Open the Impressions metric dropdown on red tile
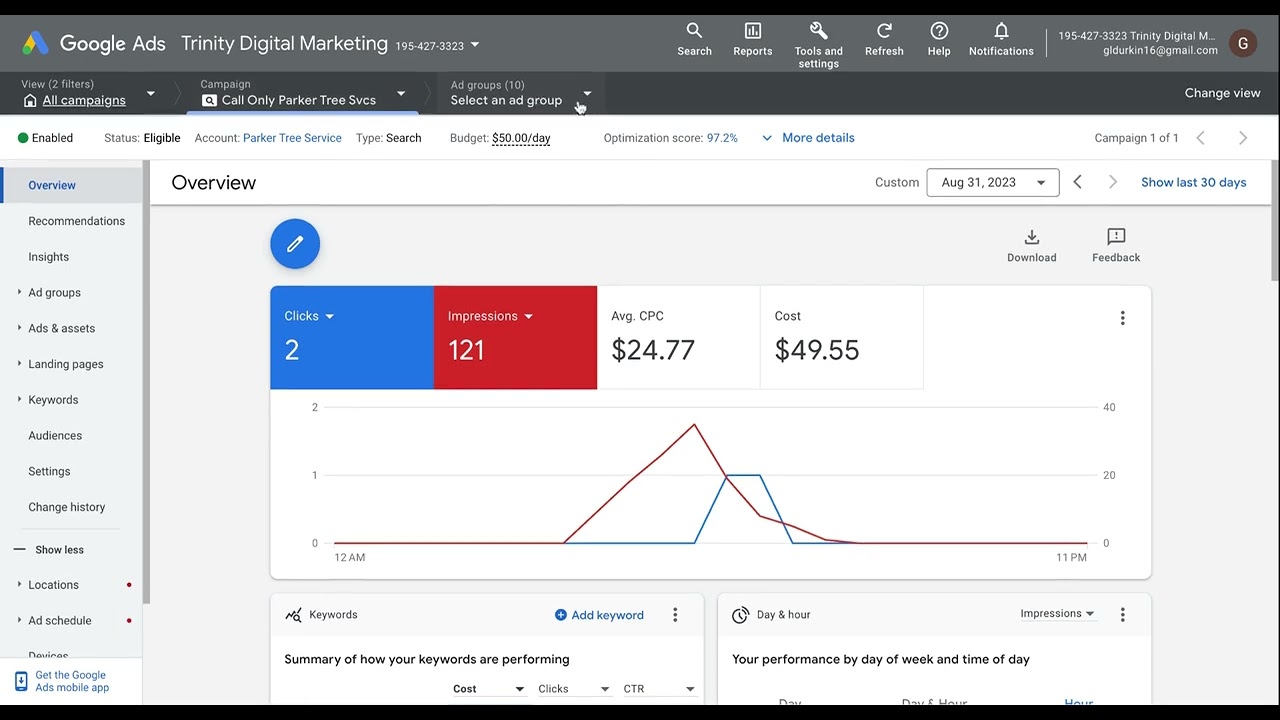 click(x=529, y=317)
